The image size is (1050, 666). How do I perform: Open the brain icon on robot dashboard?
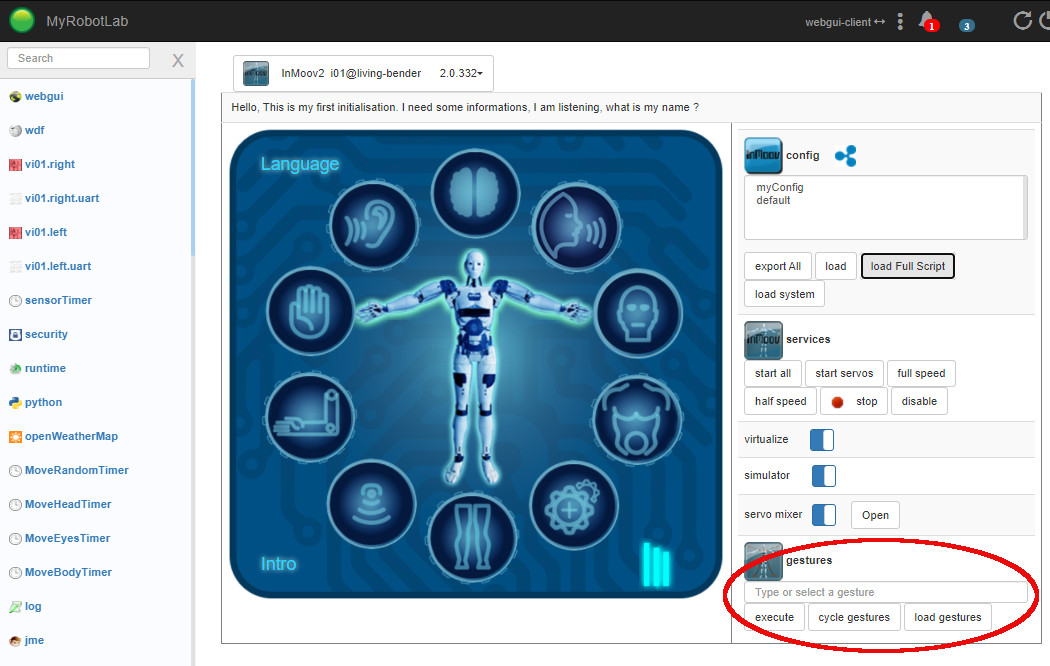[475, 193]
